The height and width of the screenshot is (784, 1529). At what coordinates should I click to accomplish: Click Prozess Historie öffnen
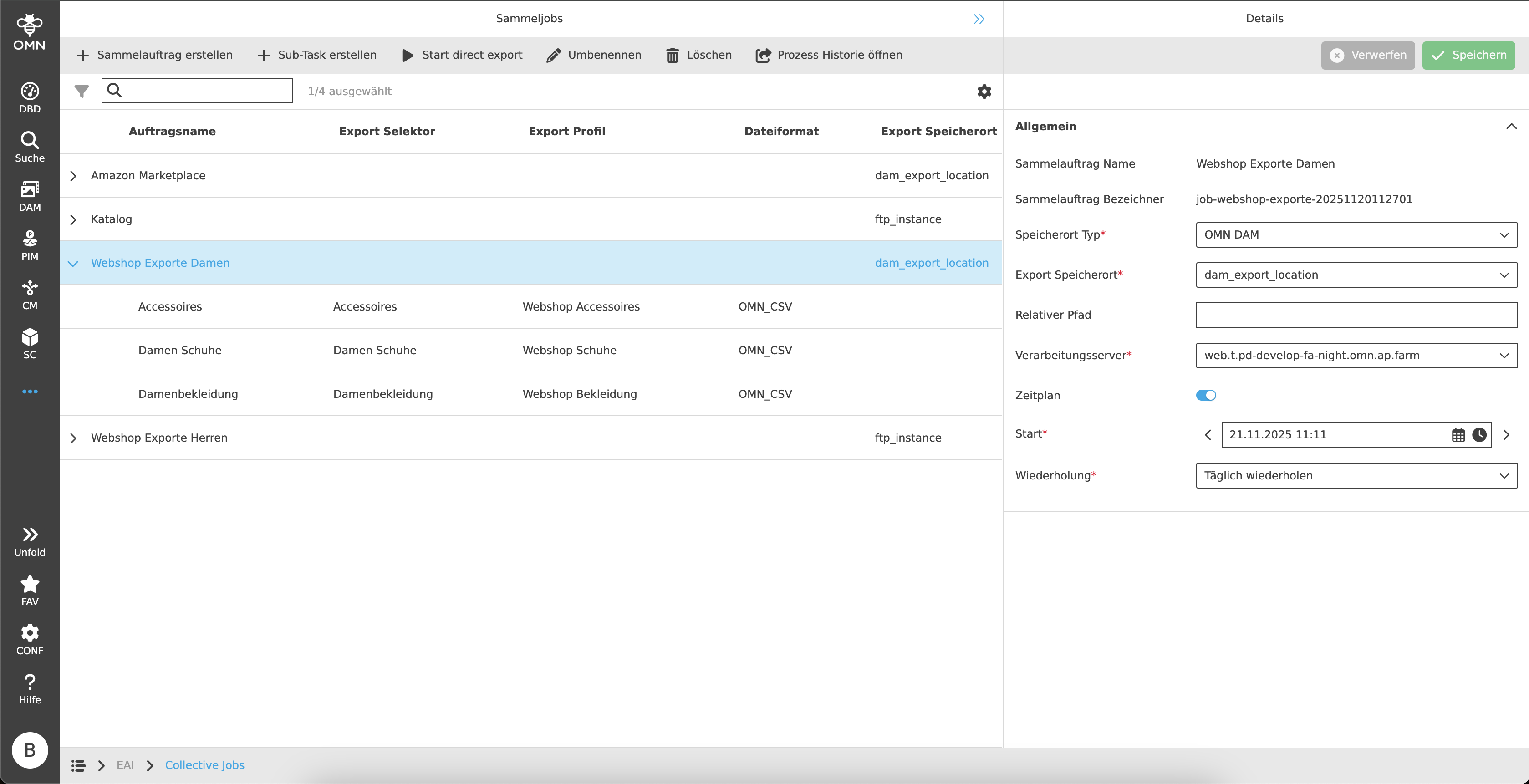tap(829, 55)
